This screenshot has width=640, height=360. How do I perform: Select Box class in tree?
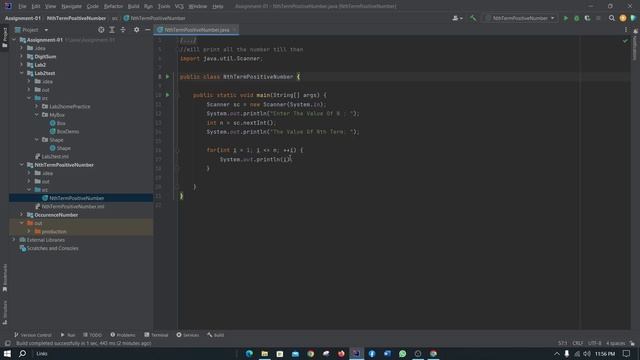pyautogui.click(x=58, y=123)
